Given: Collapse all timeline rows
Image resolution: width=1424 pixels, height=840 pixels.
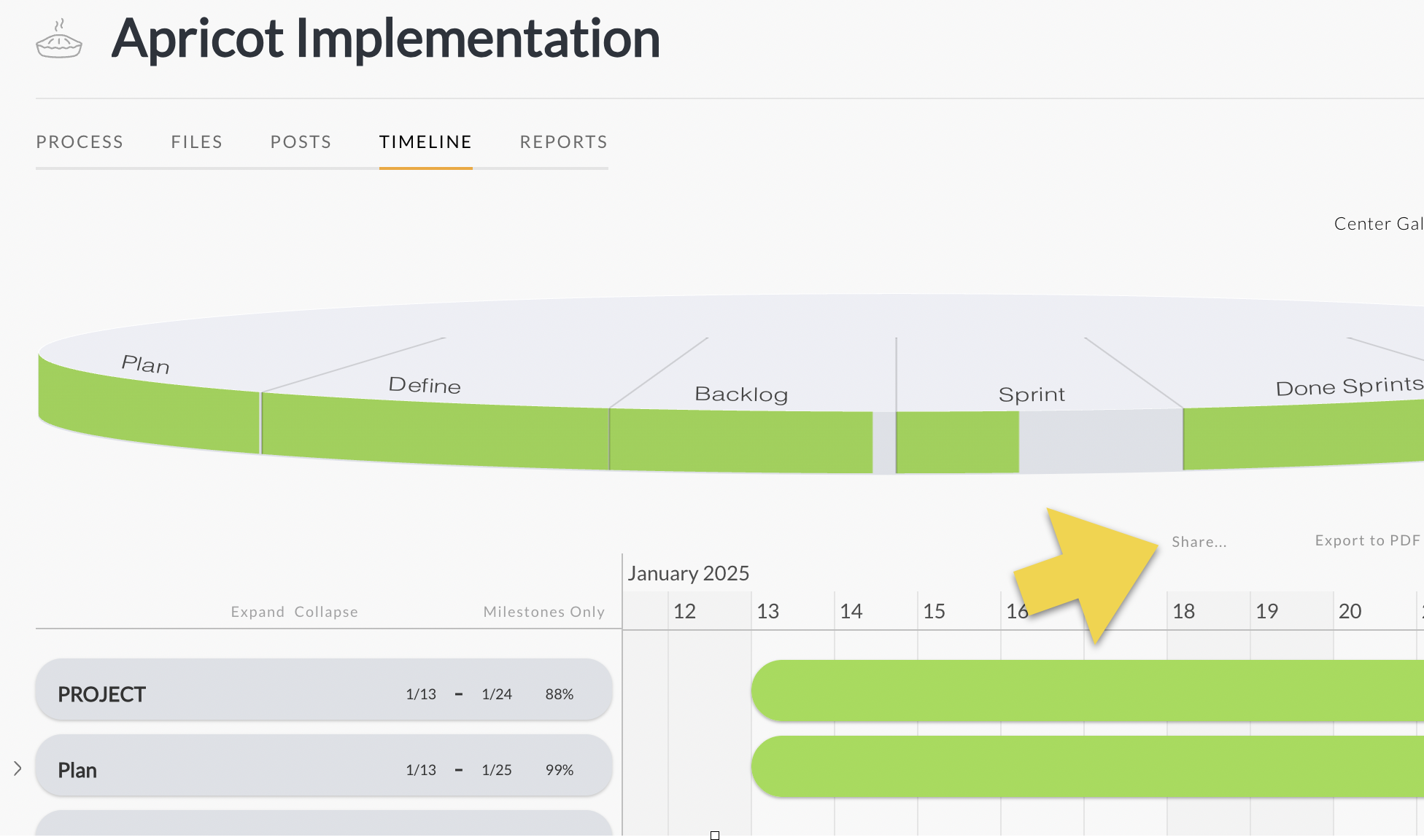Looking at the screenshot, I should click(326, 612).
